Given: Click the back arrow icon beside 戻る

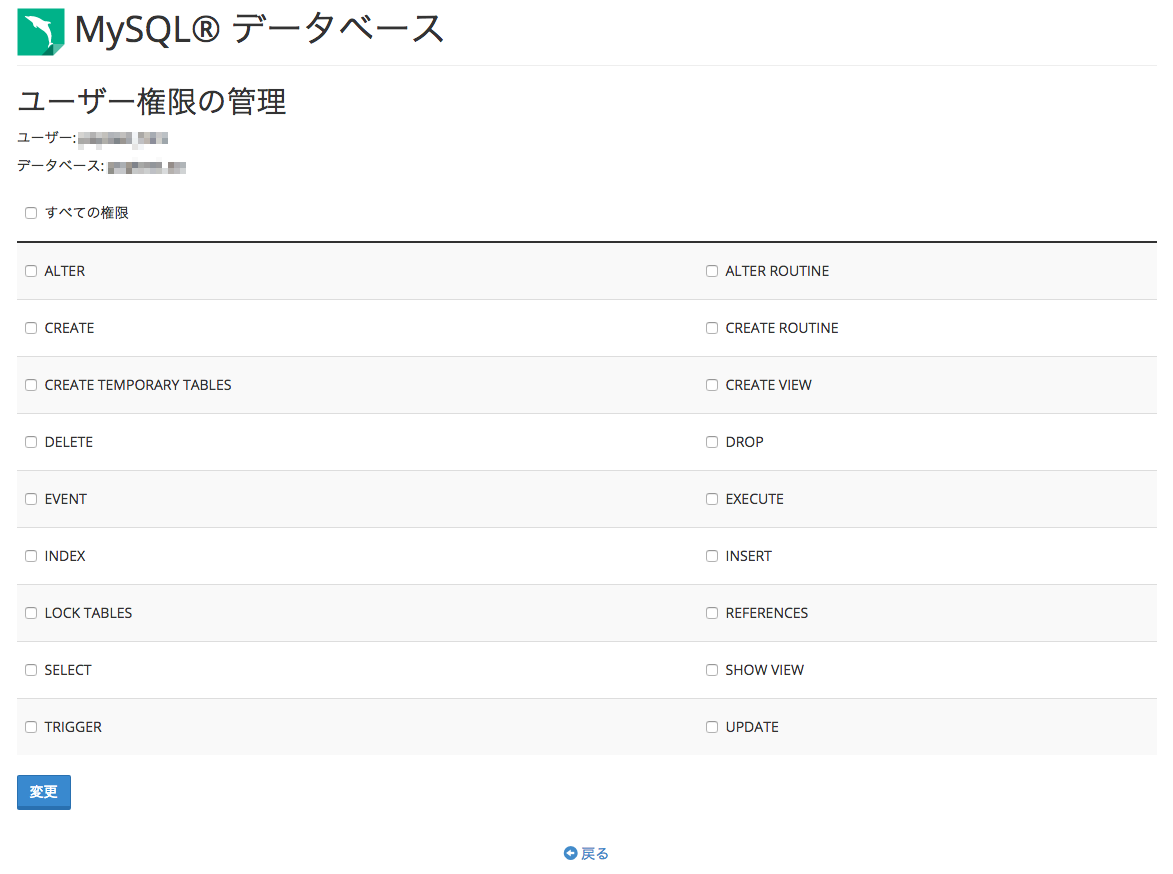Looking at the screenshot, I should 570,853.
